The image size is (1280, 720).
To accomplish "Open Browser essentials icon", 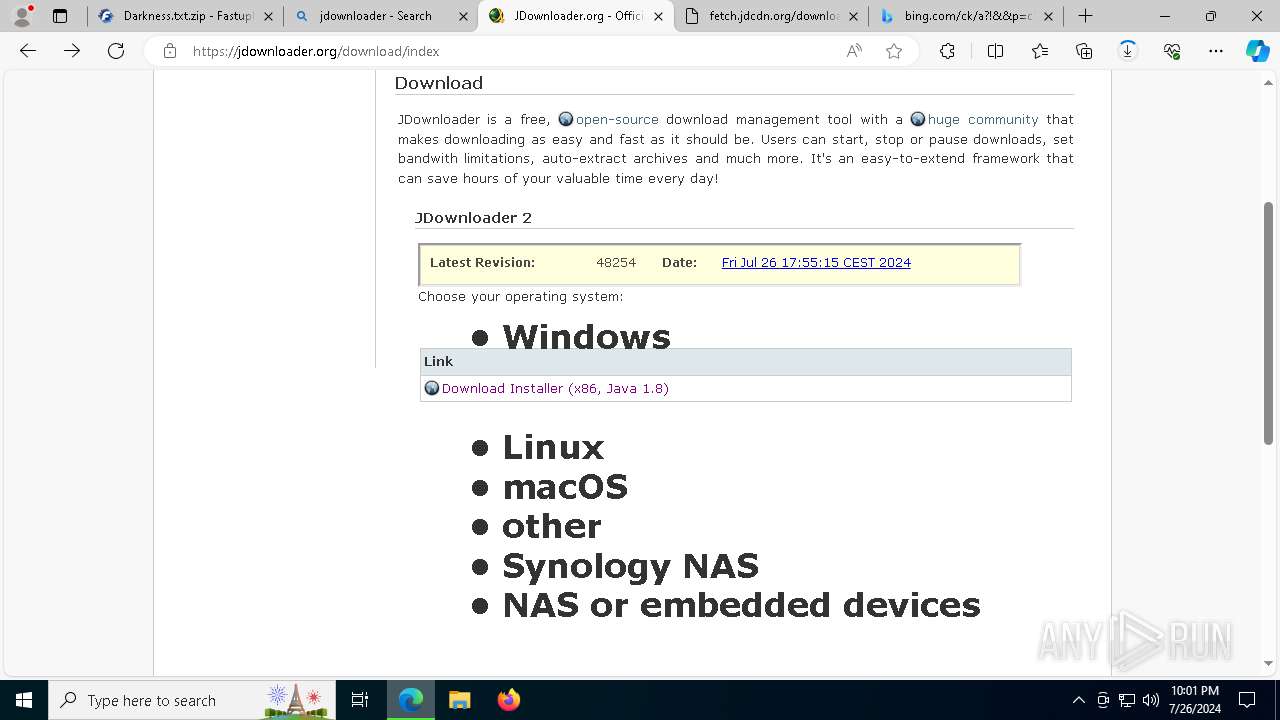I will tap(1172, 51).
